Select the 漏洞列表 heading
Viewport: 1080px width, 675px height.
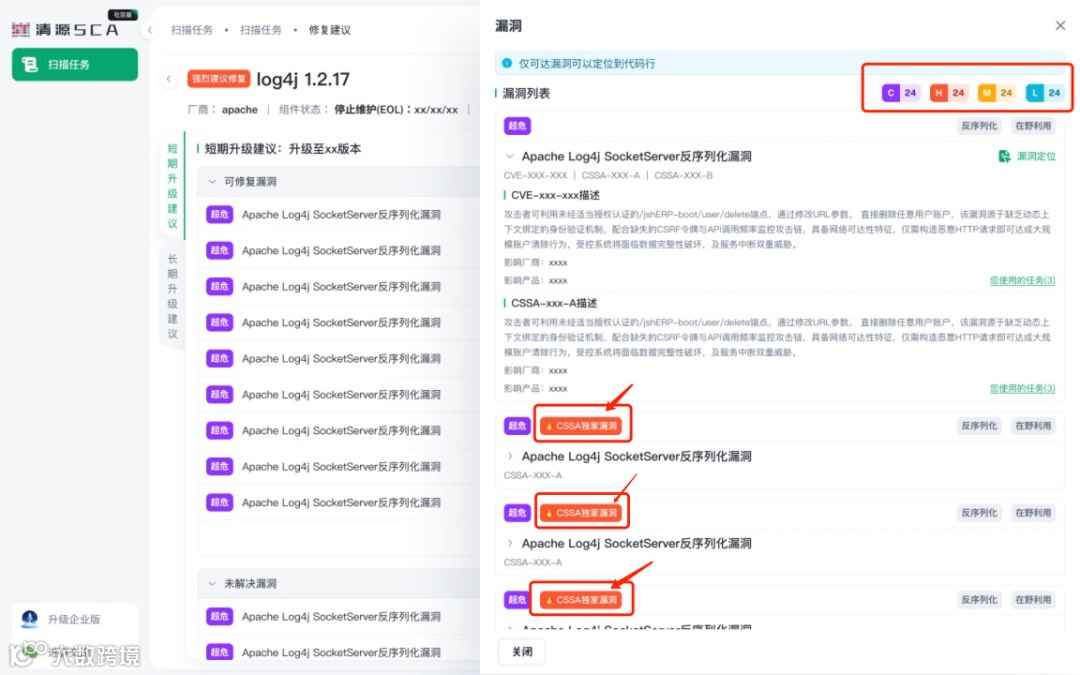[526, 93]
